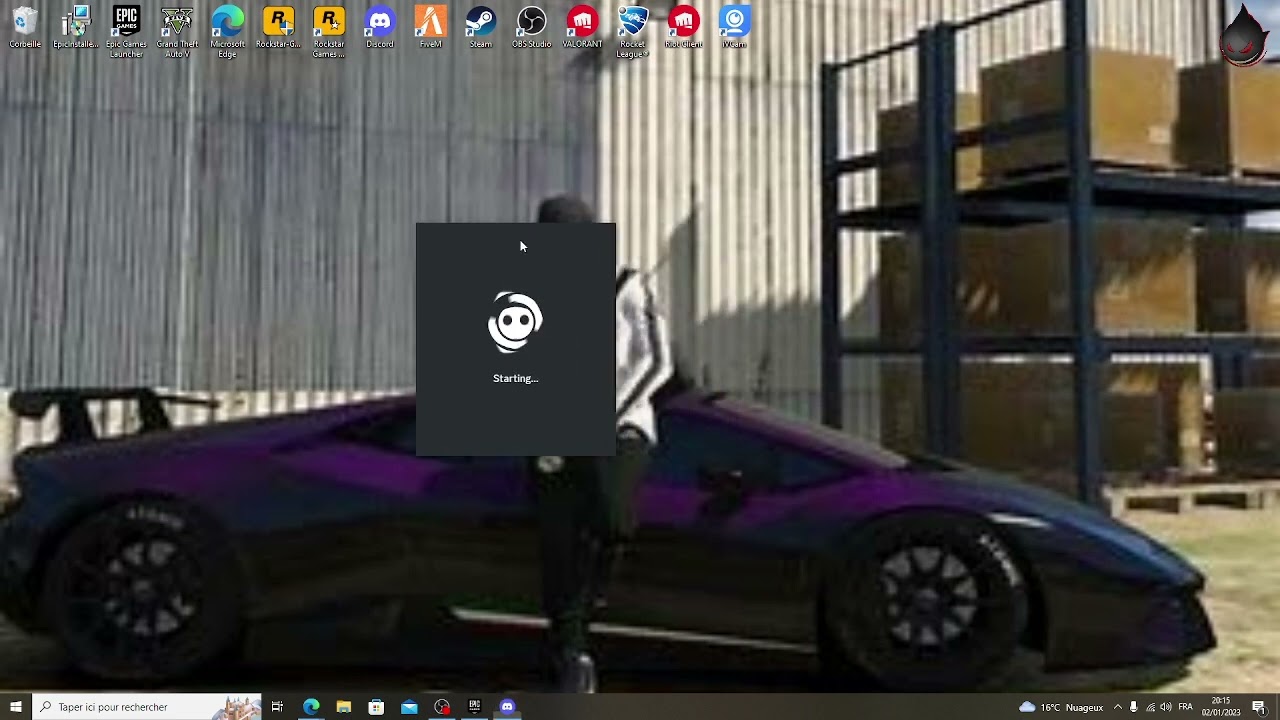Screen dimensions: 1280x720
Task: Select the VALORANT desktop shortcut
Action: point(582,28)
